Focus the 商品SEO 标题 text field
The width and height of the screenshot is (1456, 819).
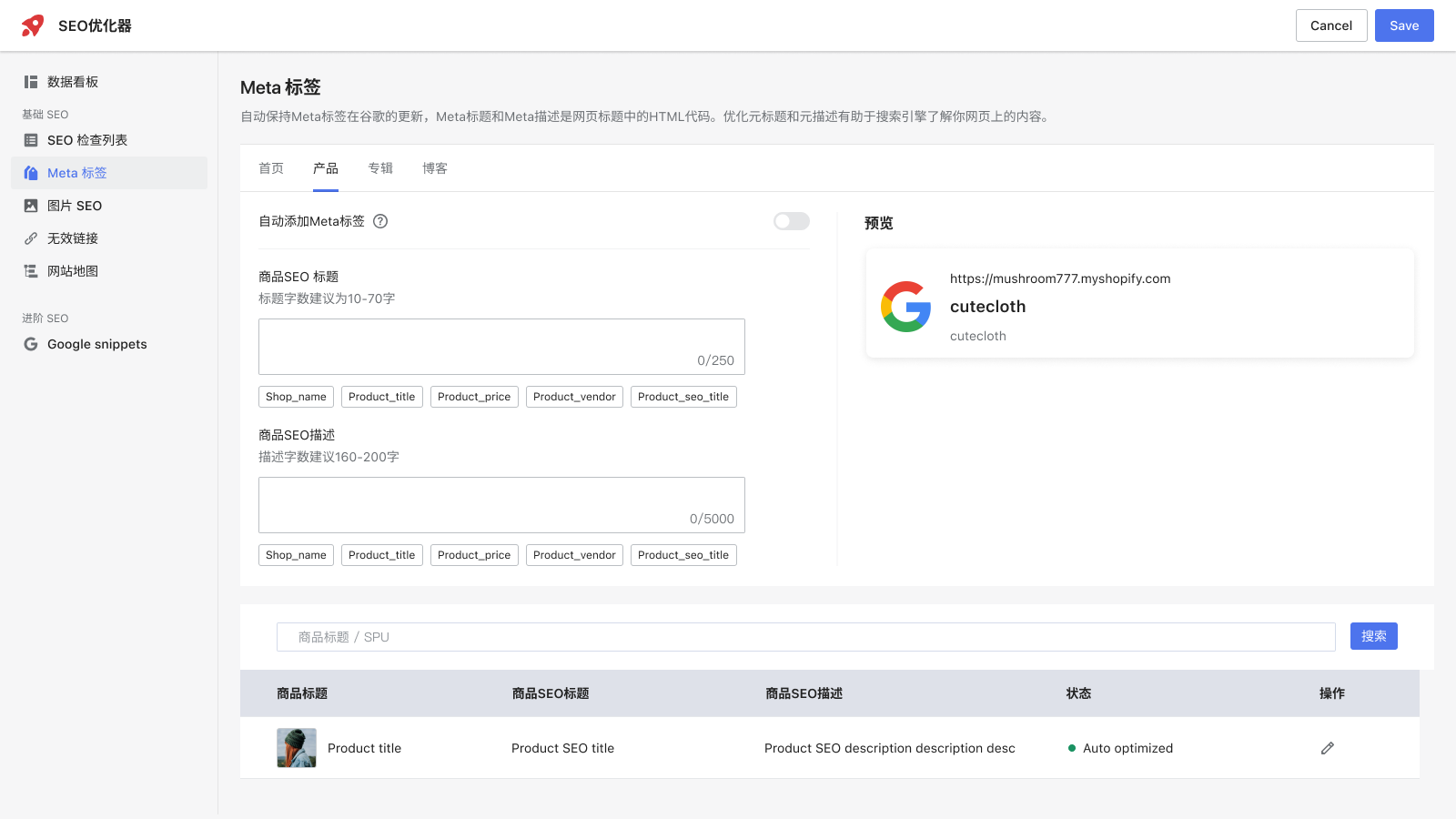(x=501, y=347)
